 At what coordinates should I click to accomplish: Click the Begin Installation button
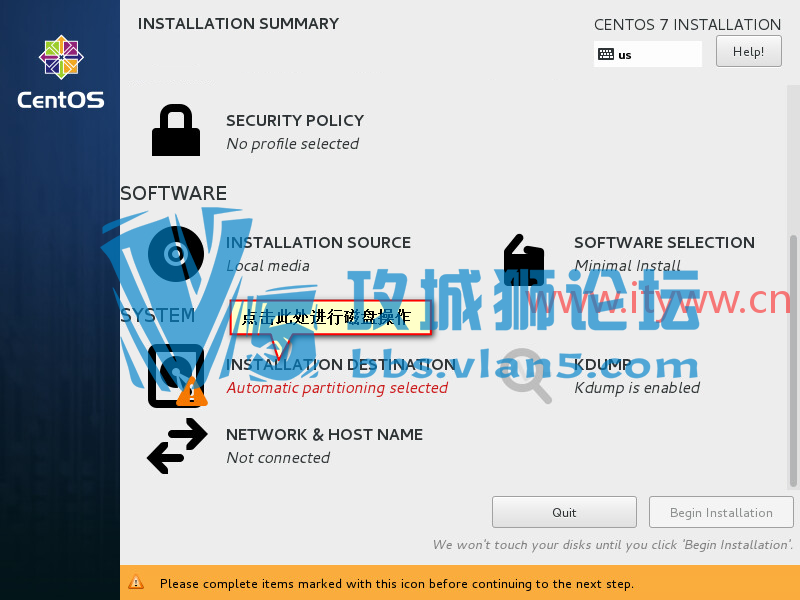(721, 512)
